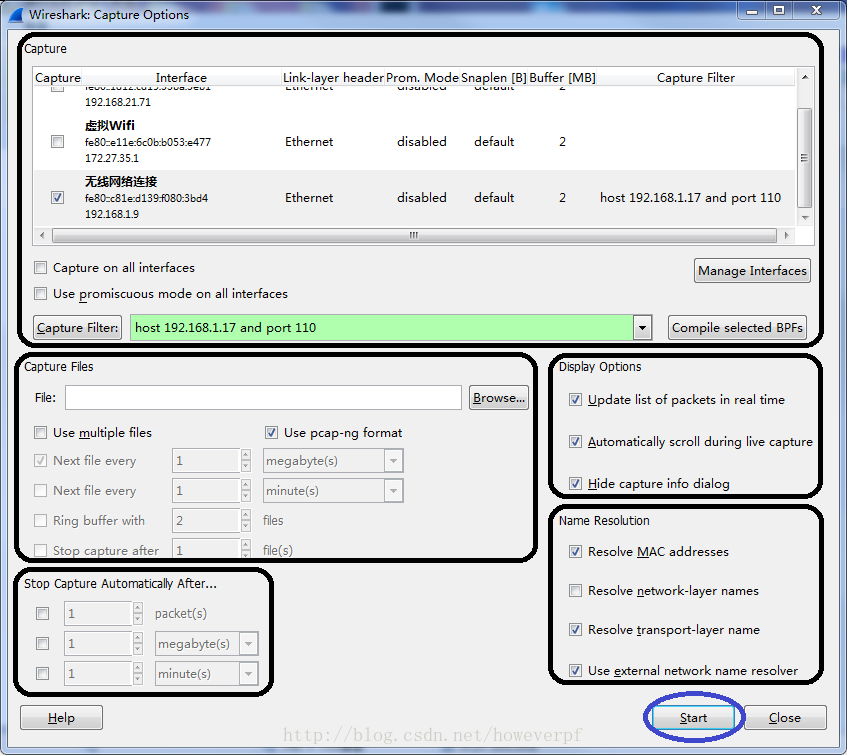Uncheck Hide capture info dialog
Viewport: 847px width, 755px height.
[x=575, y=483]
